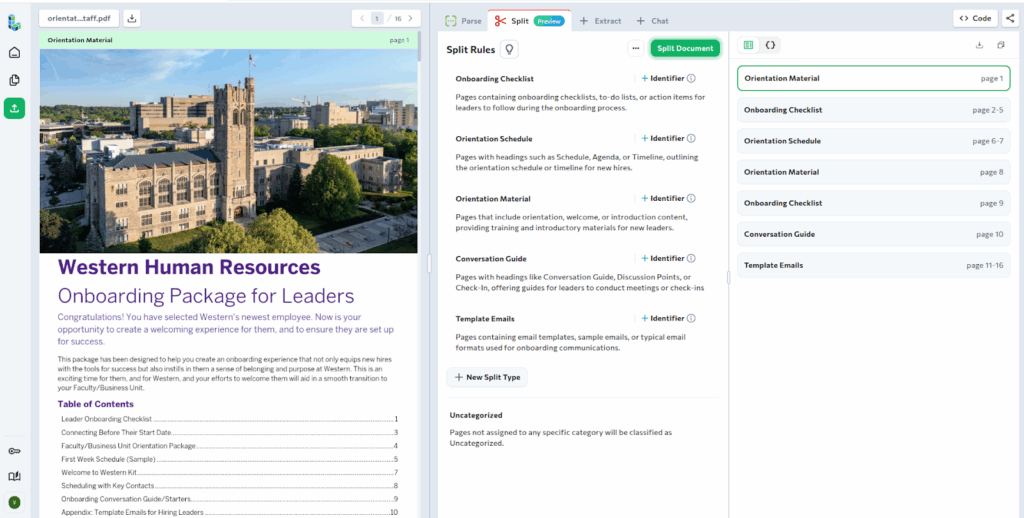
Task: Switch results to formatted table view
Action: pos(749,45)
